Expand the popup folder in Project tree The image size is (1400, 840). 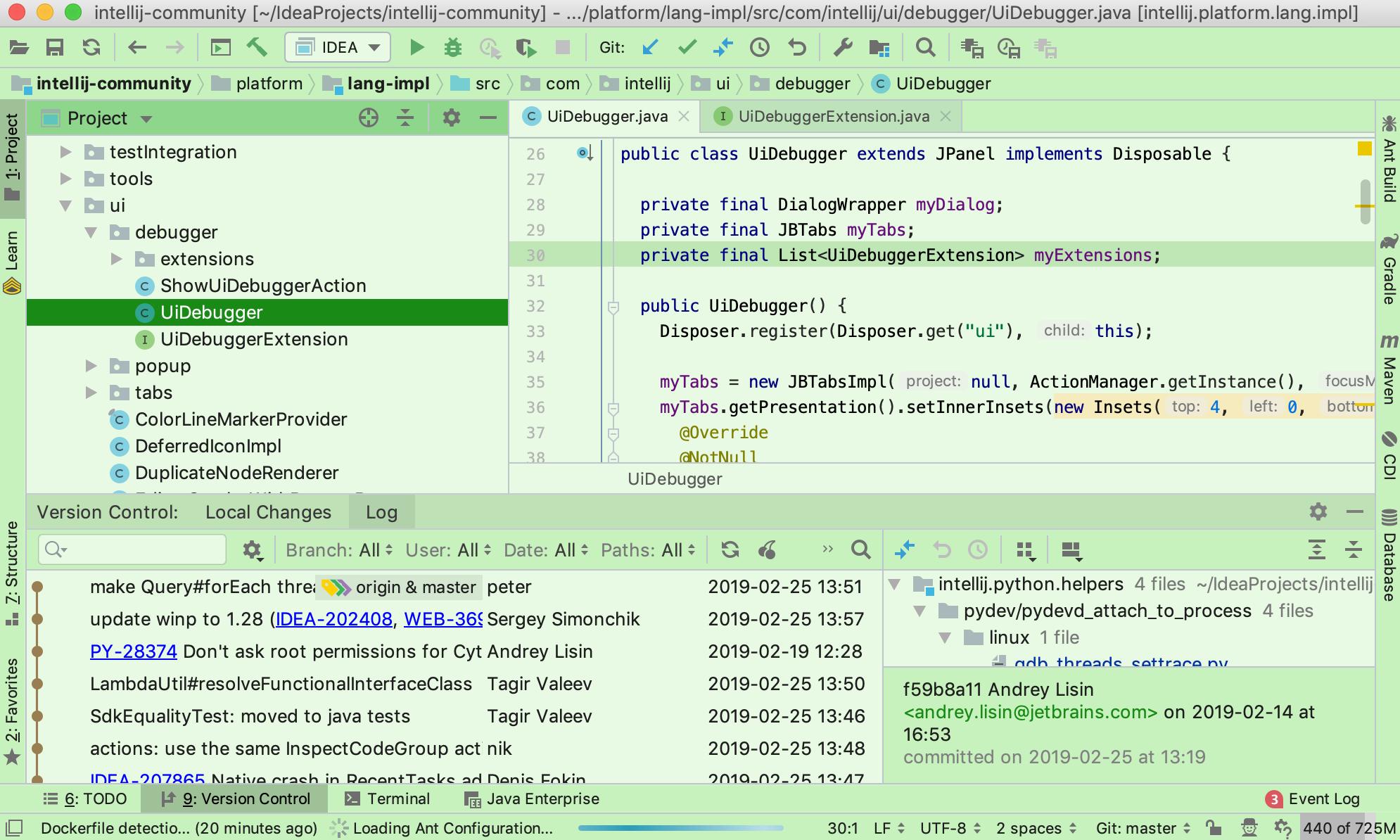point(91,366)
